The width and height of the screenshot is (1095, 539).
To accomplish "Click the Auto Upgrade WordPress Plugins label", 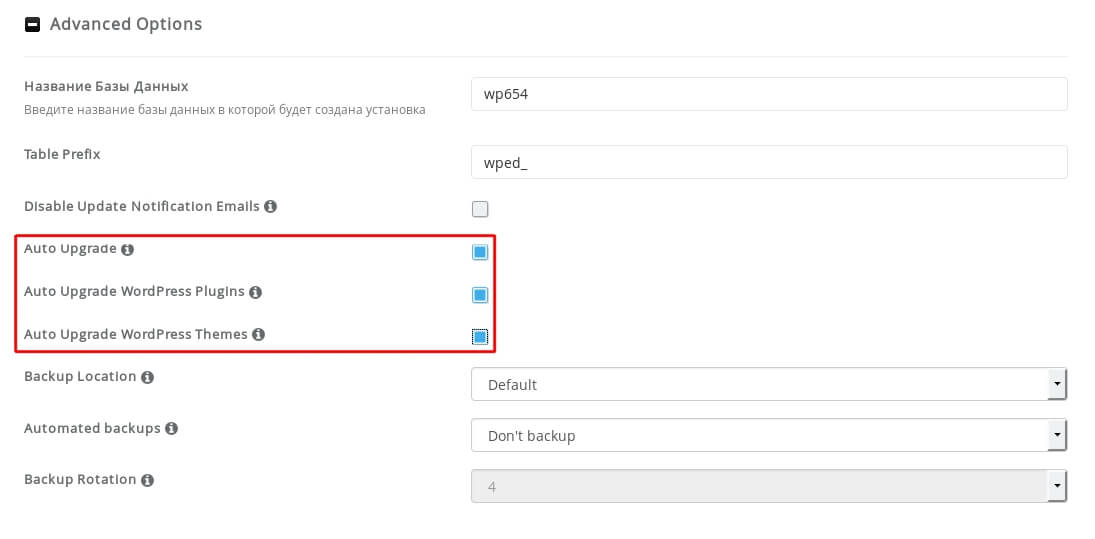I will (134, 291).
